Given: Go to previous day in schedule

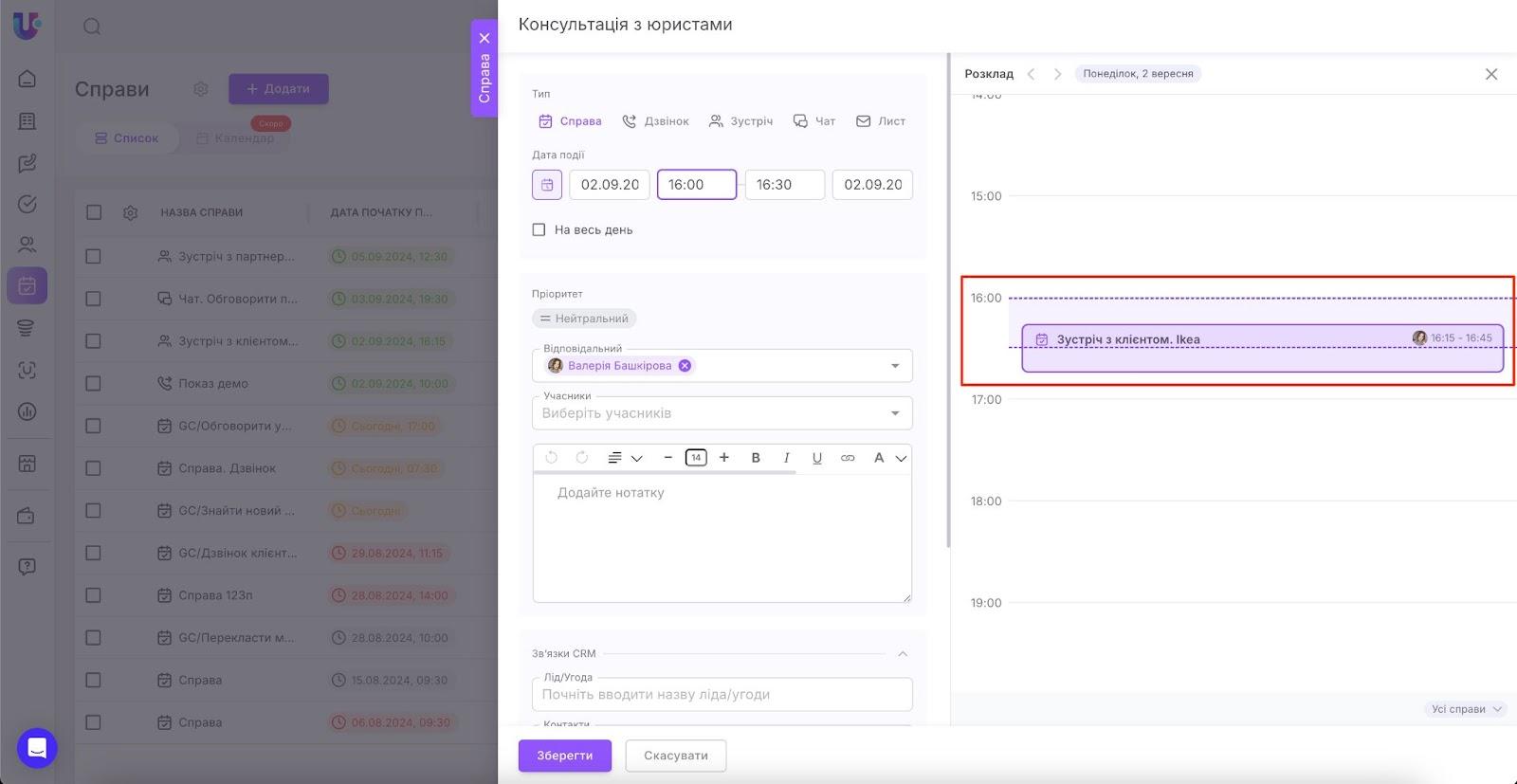Looking at the screenshot, I should tap(1032, 74).
